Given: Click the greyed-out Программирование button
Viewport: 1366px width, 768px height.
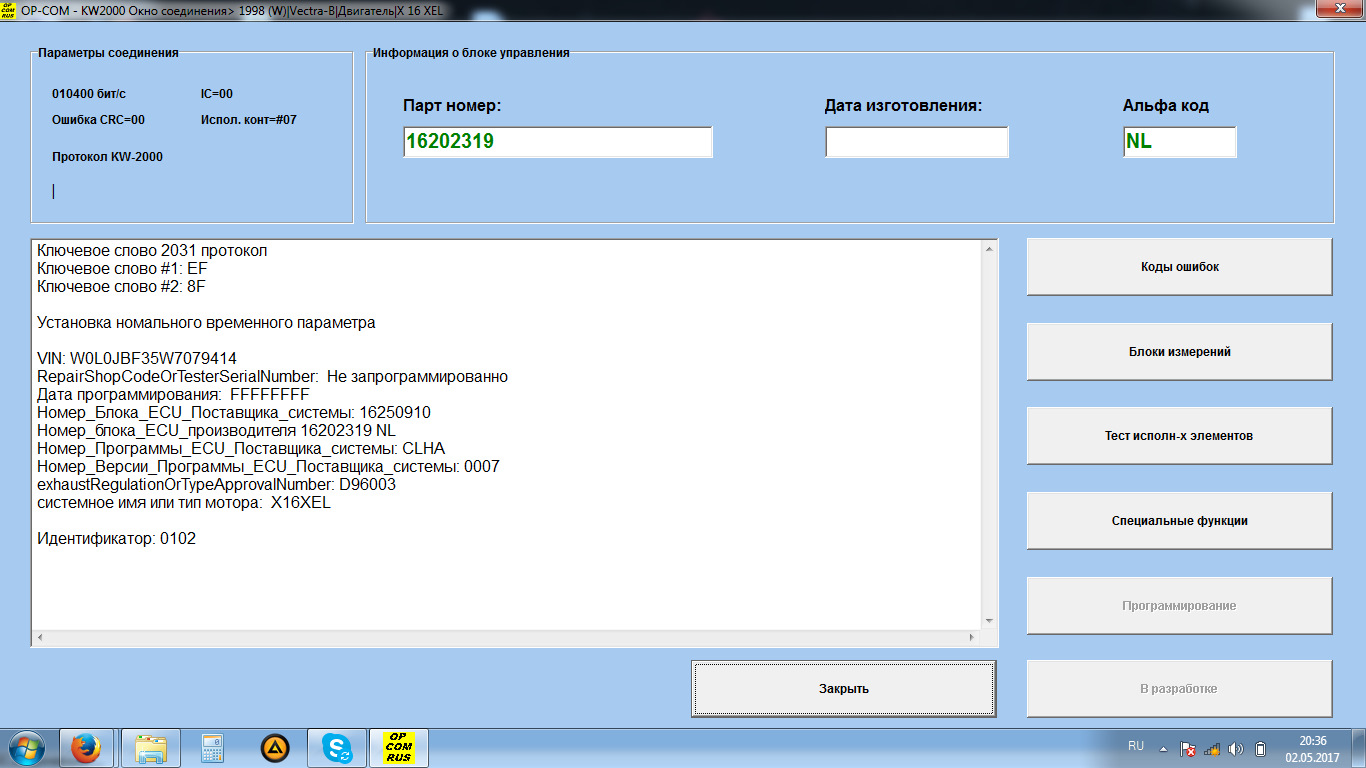Looking at the screenshot, I should pos(1179,605).
